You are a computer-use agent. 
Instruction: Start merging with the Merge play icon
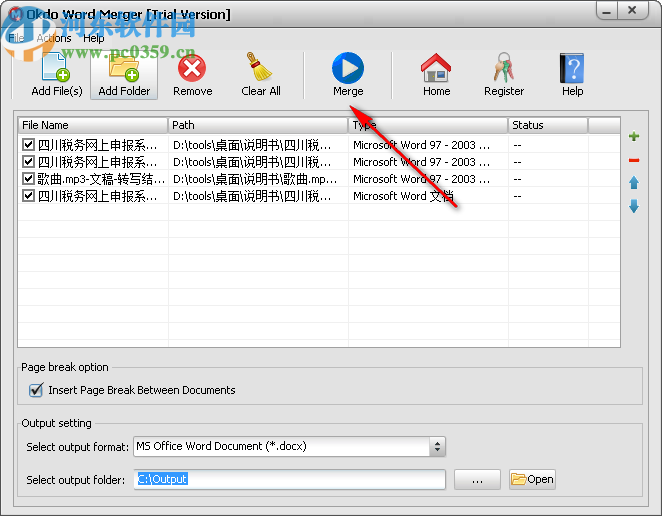click(x=348, y=68)
